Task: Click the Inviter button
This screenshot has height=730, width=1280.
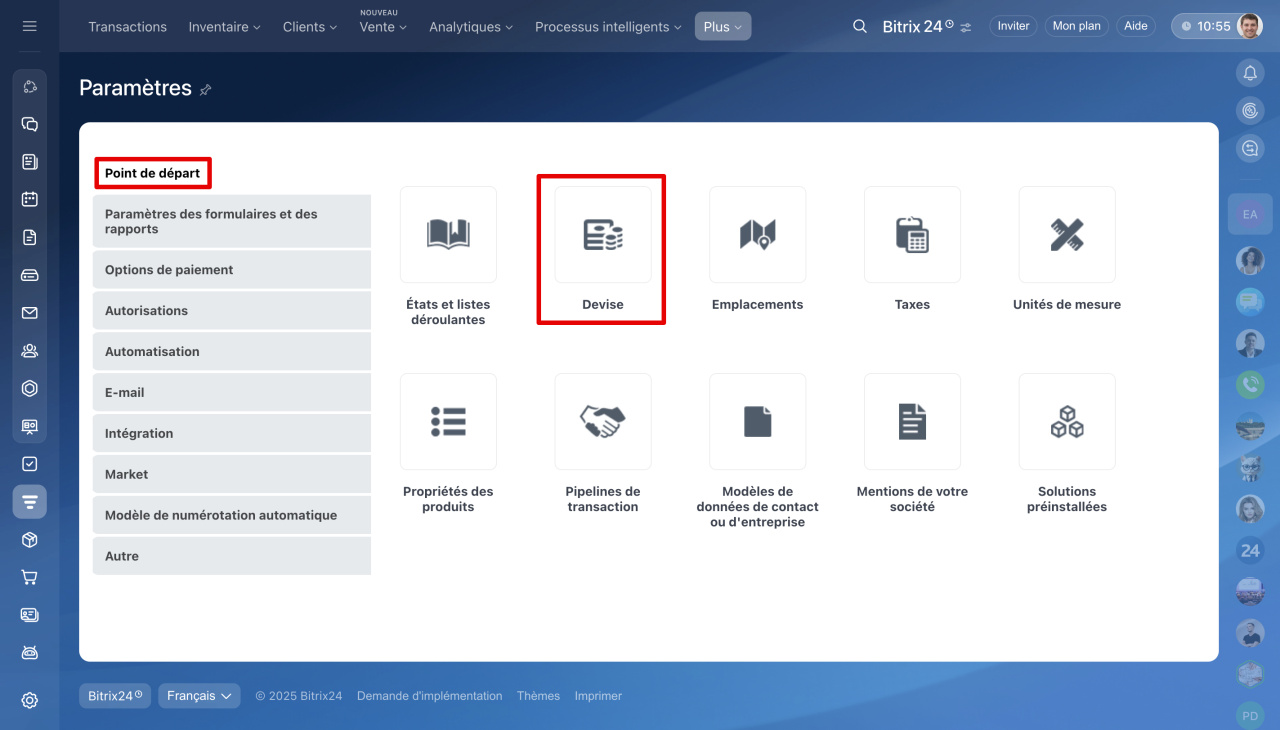Action: pyautogui.click(x=1013, y=26)
